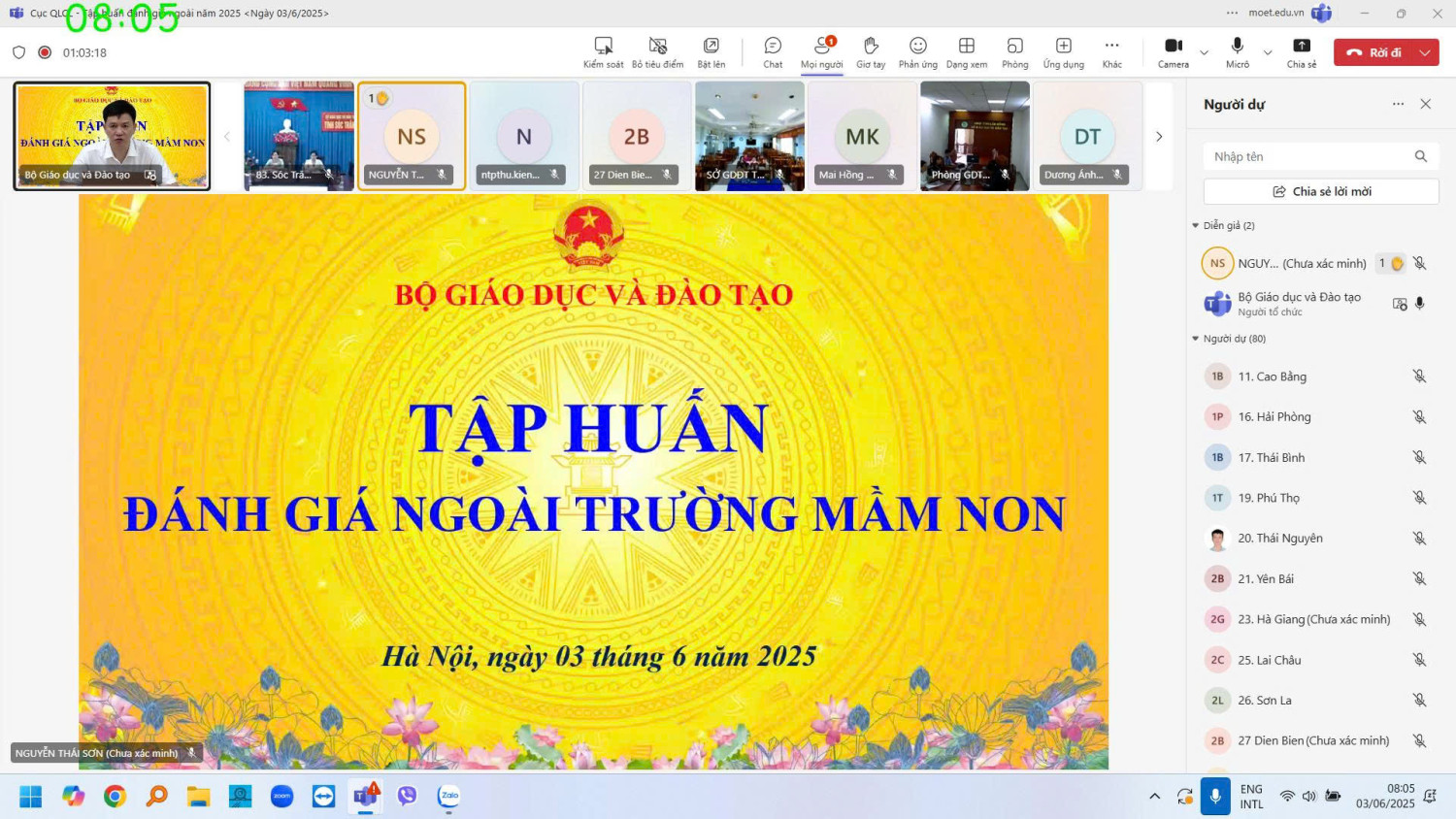Show hidden system tray icons

pos(1154,797)
